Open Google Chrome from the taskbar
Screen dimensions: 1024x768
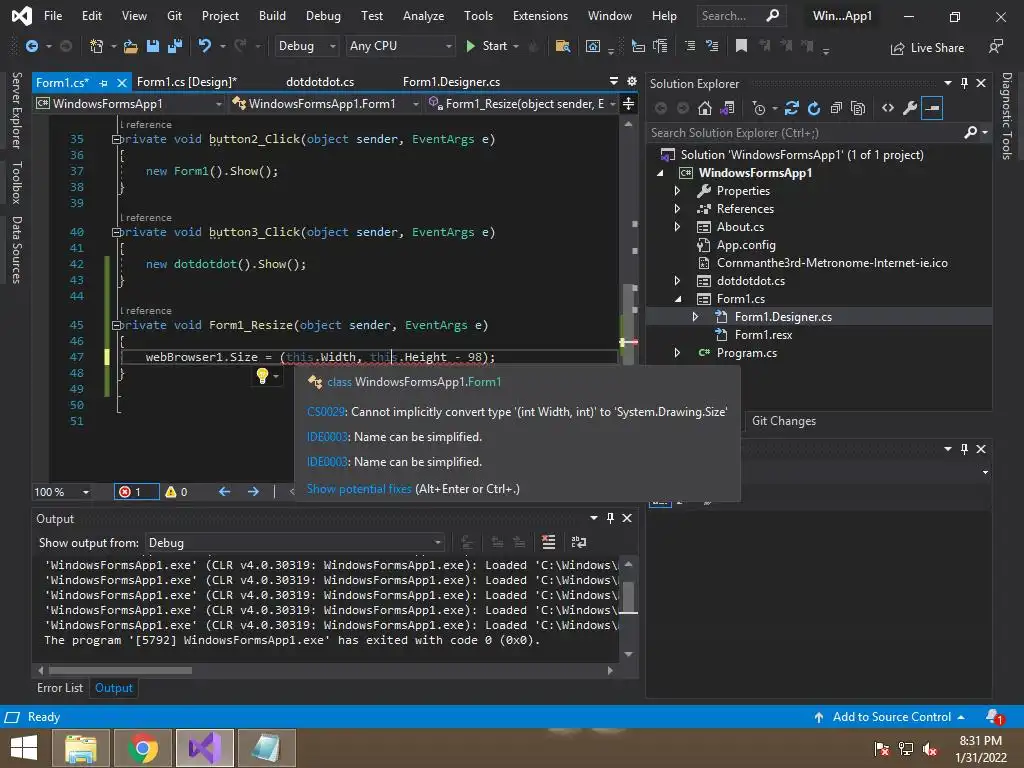point(142,748)
